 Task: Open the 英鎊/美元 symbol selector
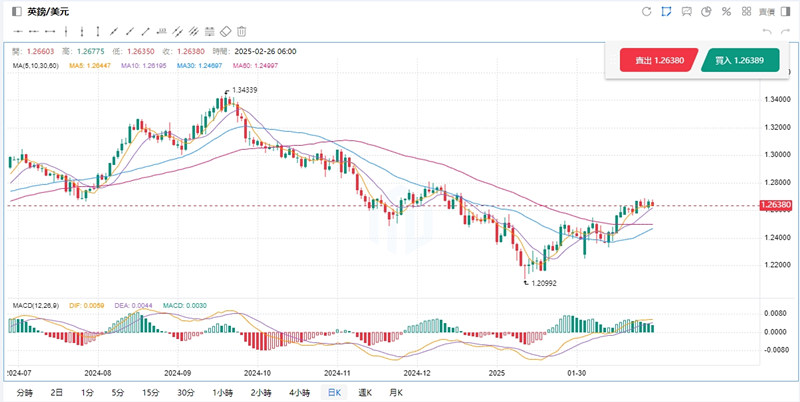pyautogui.click(x=44, y=12)
